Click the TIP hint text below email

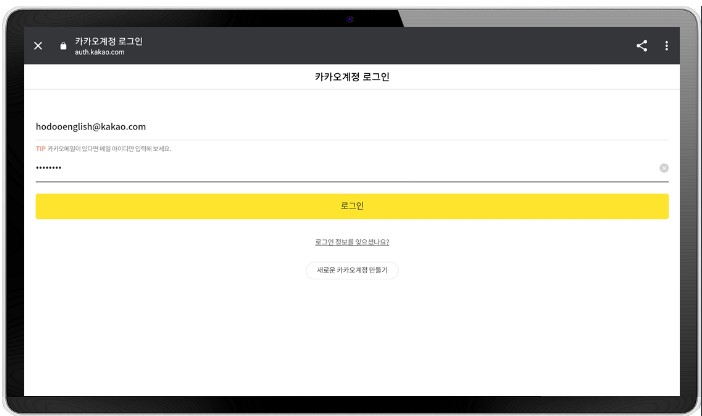coord(103,149)
